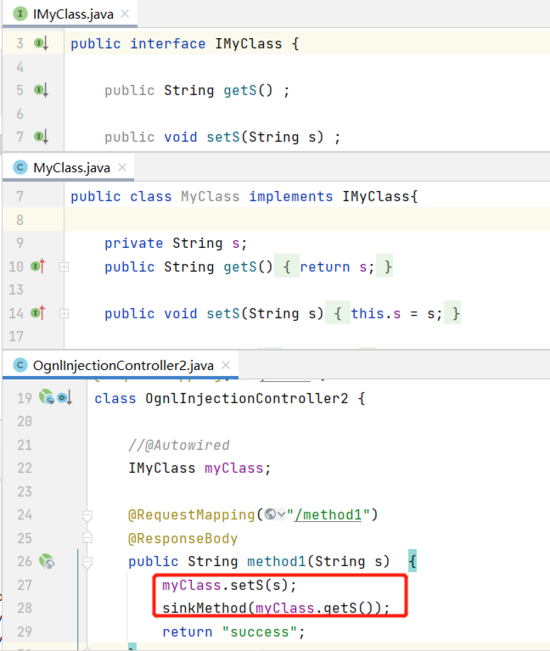This screenshot has height=651, width=550.
Task: Toggle the fold marker at @ResponseBody line 25
Action: [x=87, y=537]
